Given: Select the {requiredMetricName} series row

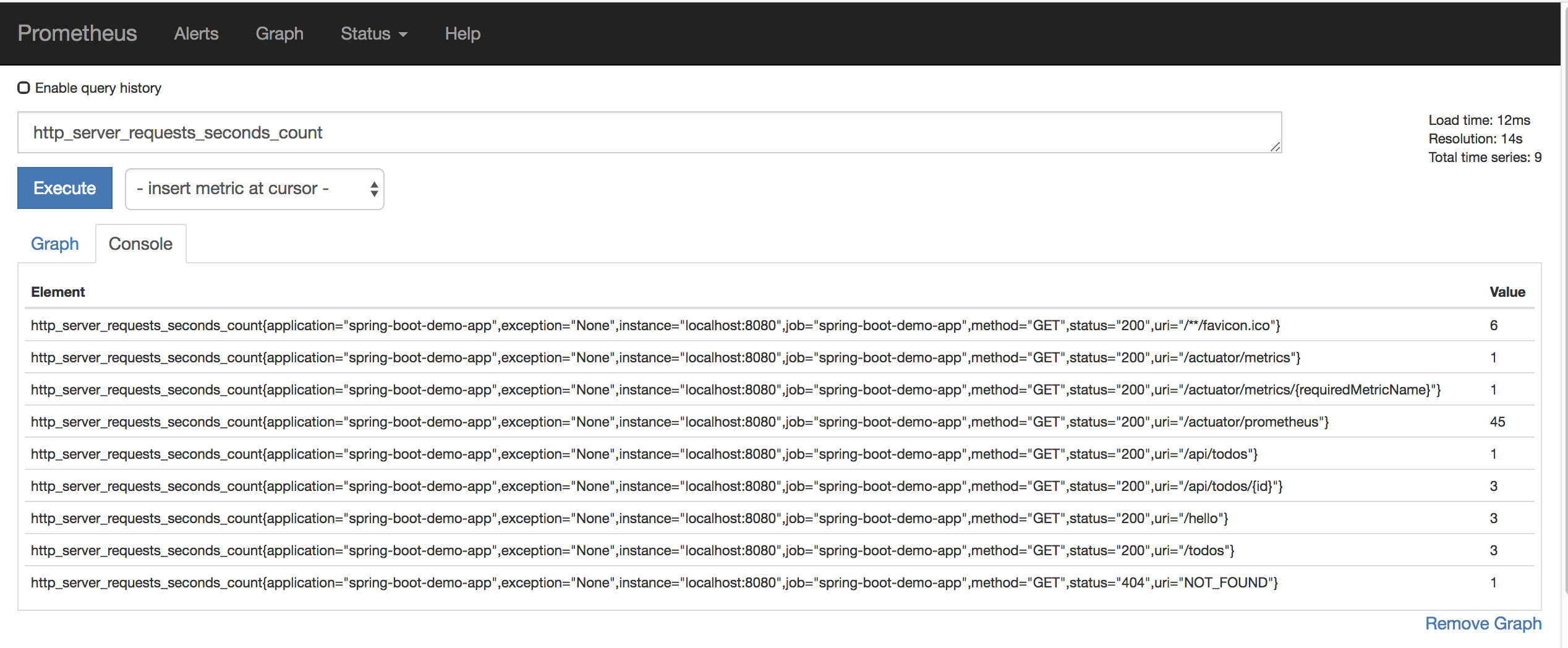Looking at the screenshot, I should pos(780,390).
